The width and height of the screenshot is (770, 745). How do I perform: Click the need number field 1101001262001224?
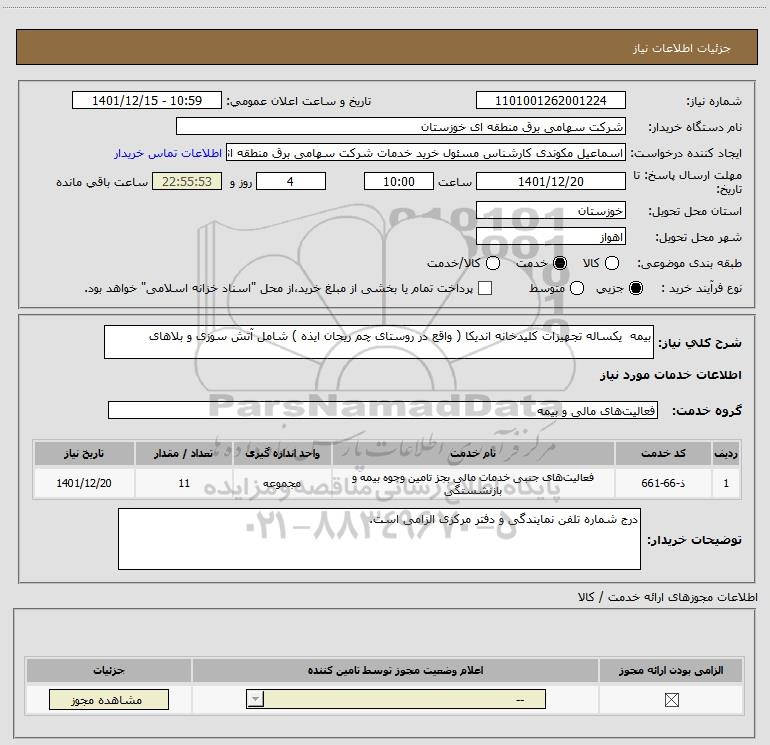(x=550, y=100)
